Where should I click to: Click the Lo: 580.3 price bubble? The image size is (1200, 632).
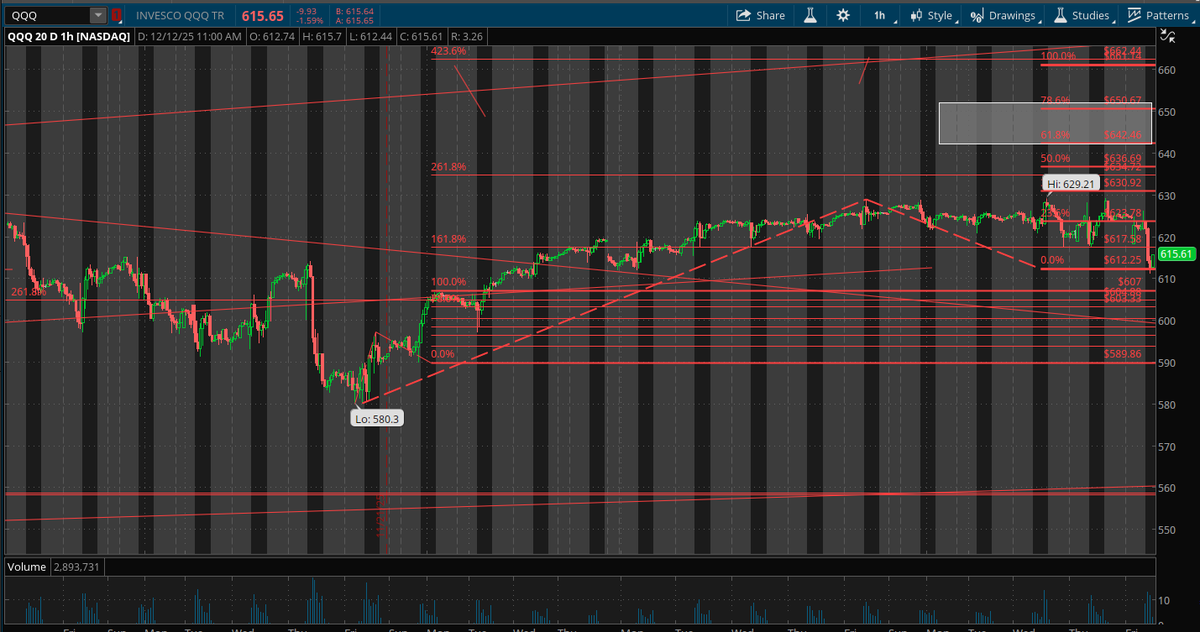coord(377,420)
